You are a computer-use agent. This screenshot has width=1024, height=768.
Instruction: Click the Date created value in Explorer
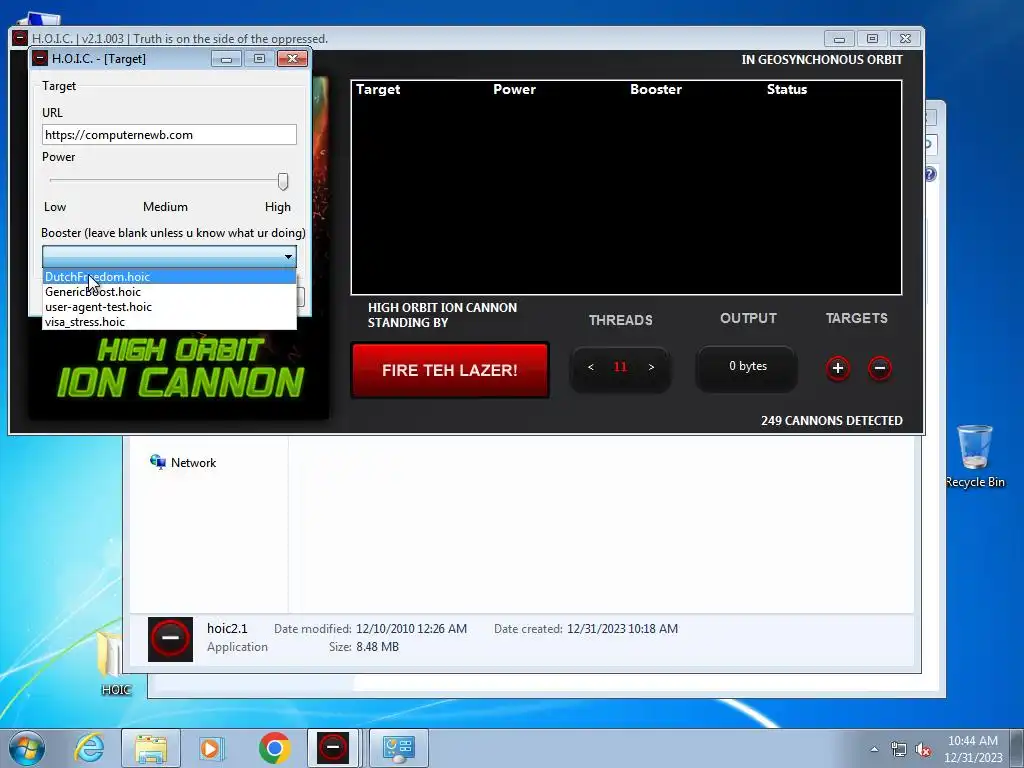[x=622, y=629]
